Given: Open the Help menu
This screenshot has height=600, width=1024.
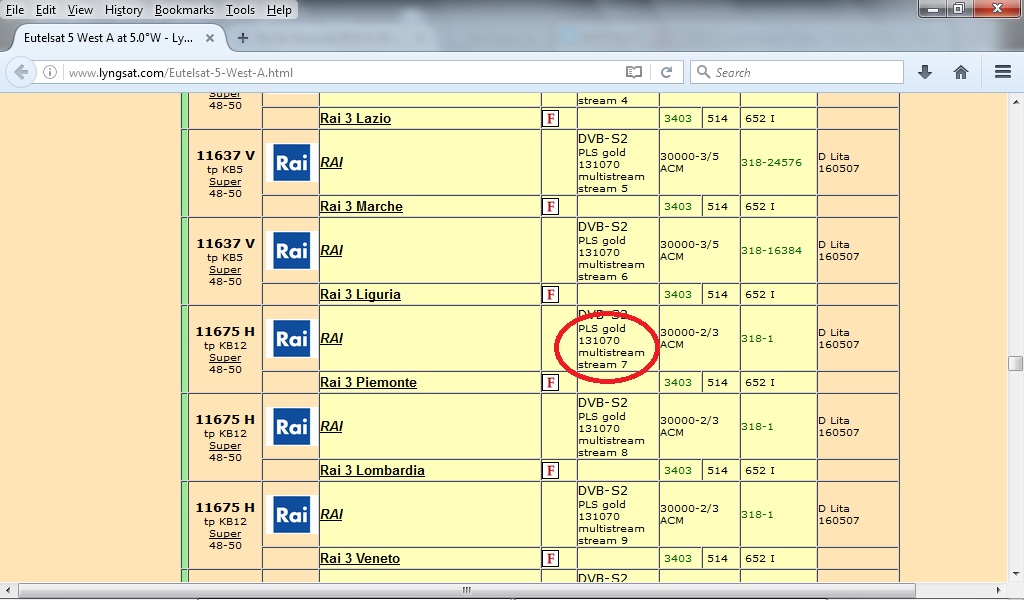Looking at the screenshot, I should pos(280,10).
